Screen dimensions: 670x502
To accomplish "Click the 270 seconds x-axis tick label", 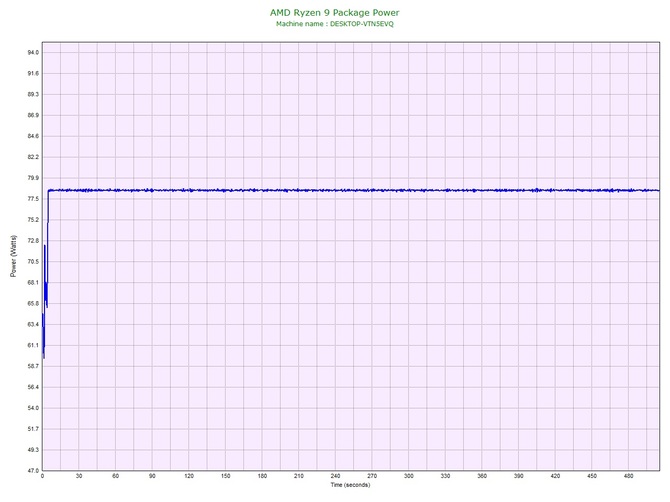I will pyautogui.click(x=372, y=476).
